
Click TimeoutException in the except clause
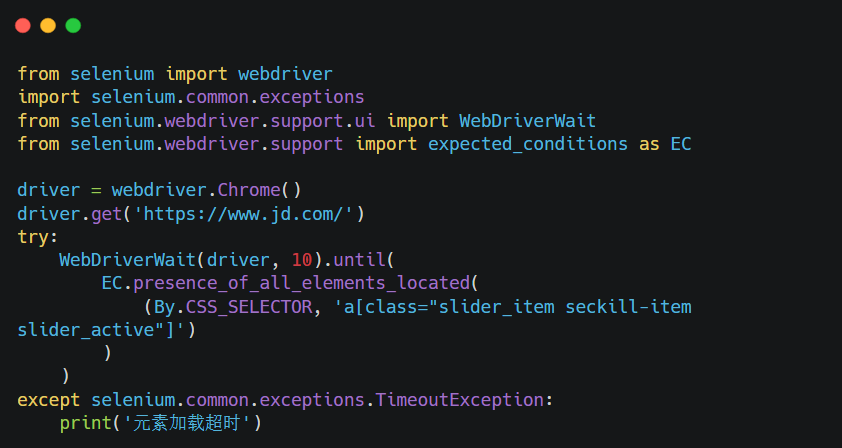[459, 400]
